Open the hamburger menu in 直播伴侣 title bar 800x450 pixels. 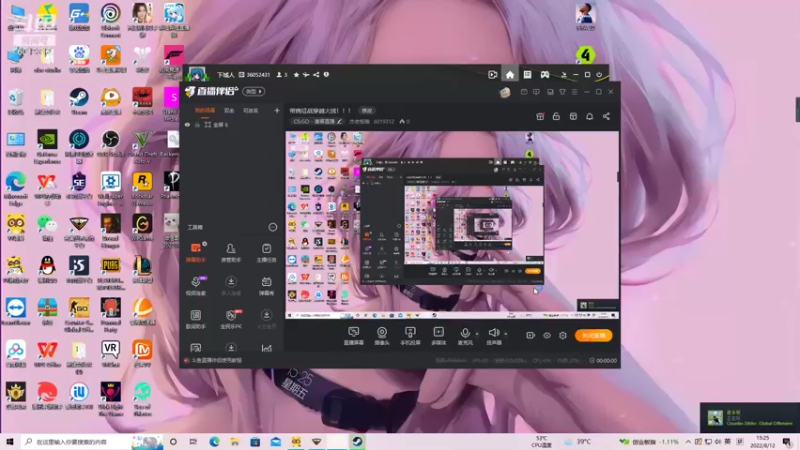[x=574, y=92]
